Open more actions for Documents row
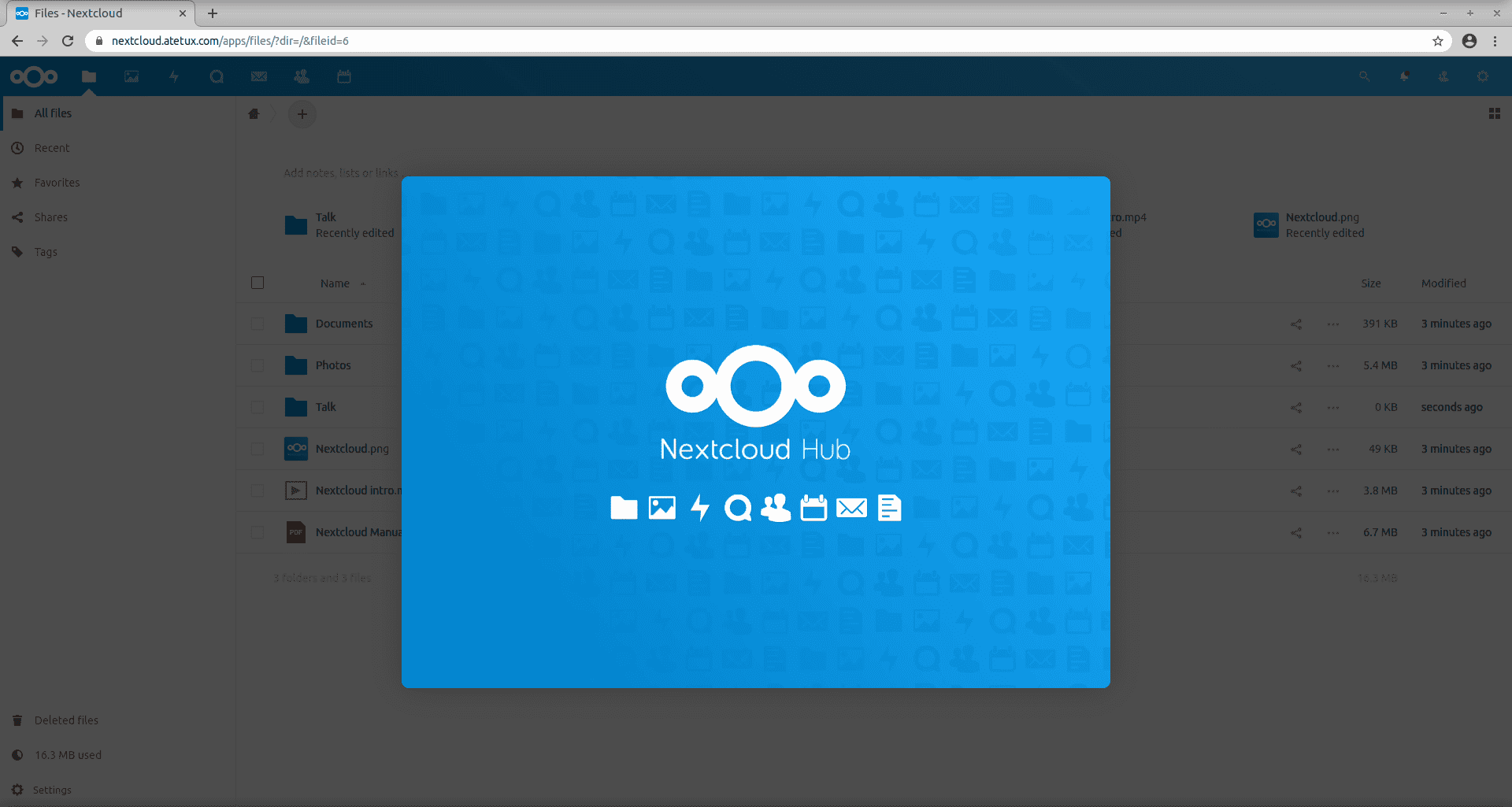Screen dimensions: 1512x807 click(1333, 324)
